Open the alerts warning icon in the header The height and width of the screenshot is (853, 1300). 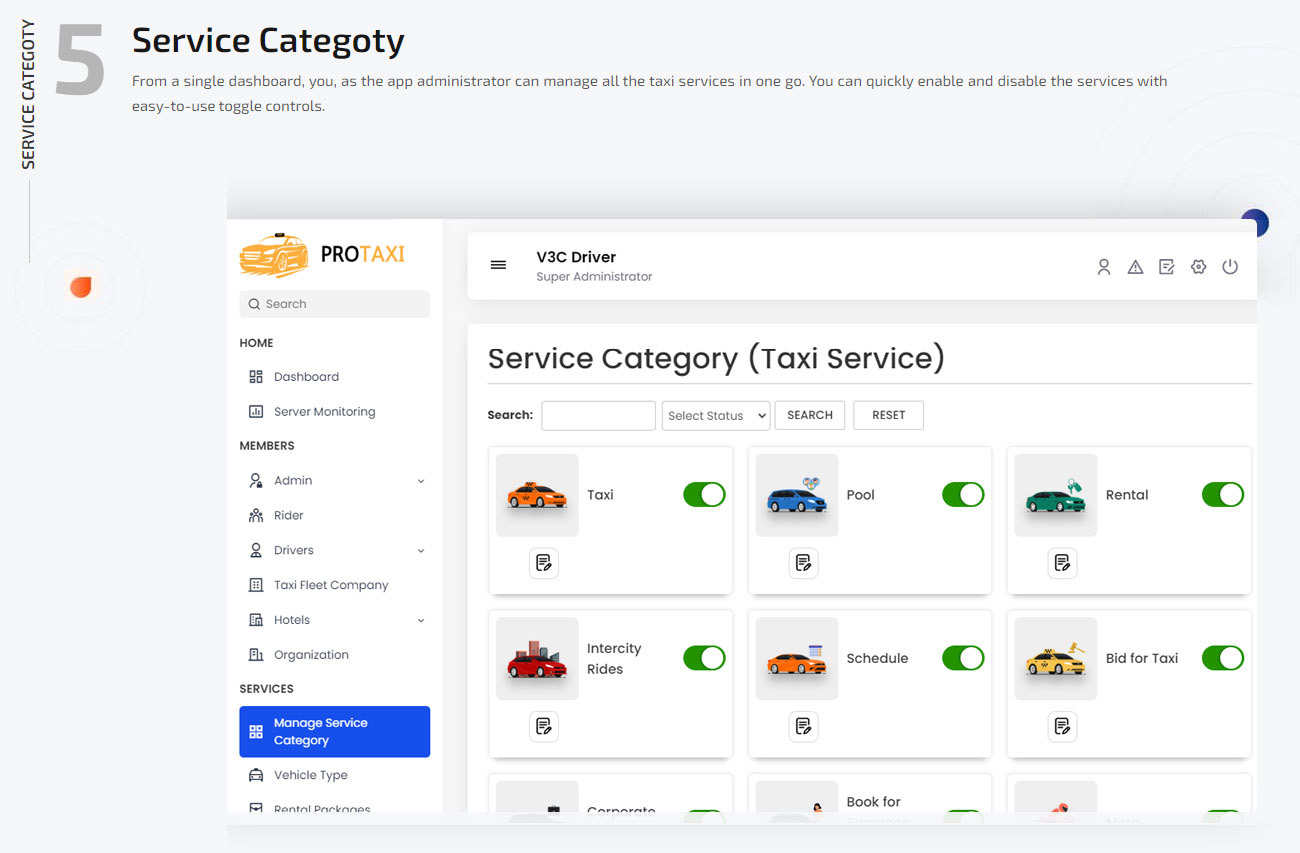[1135, 266]
